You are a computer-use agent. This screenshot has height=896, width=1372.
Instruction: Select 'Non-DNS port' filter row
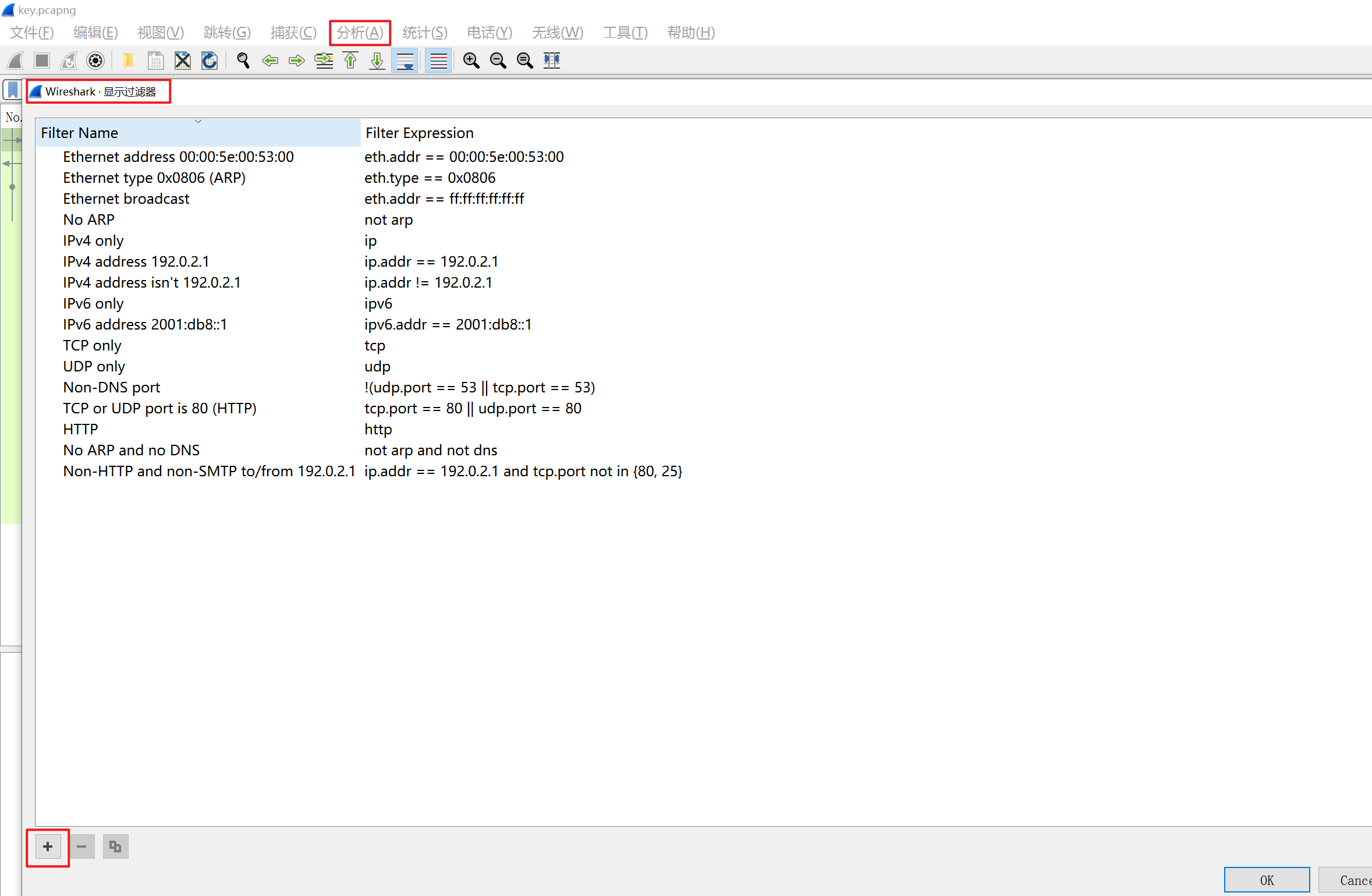(111, 387)
